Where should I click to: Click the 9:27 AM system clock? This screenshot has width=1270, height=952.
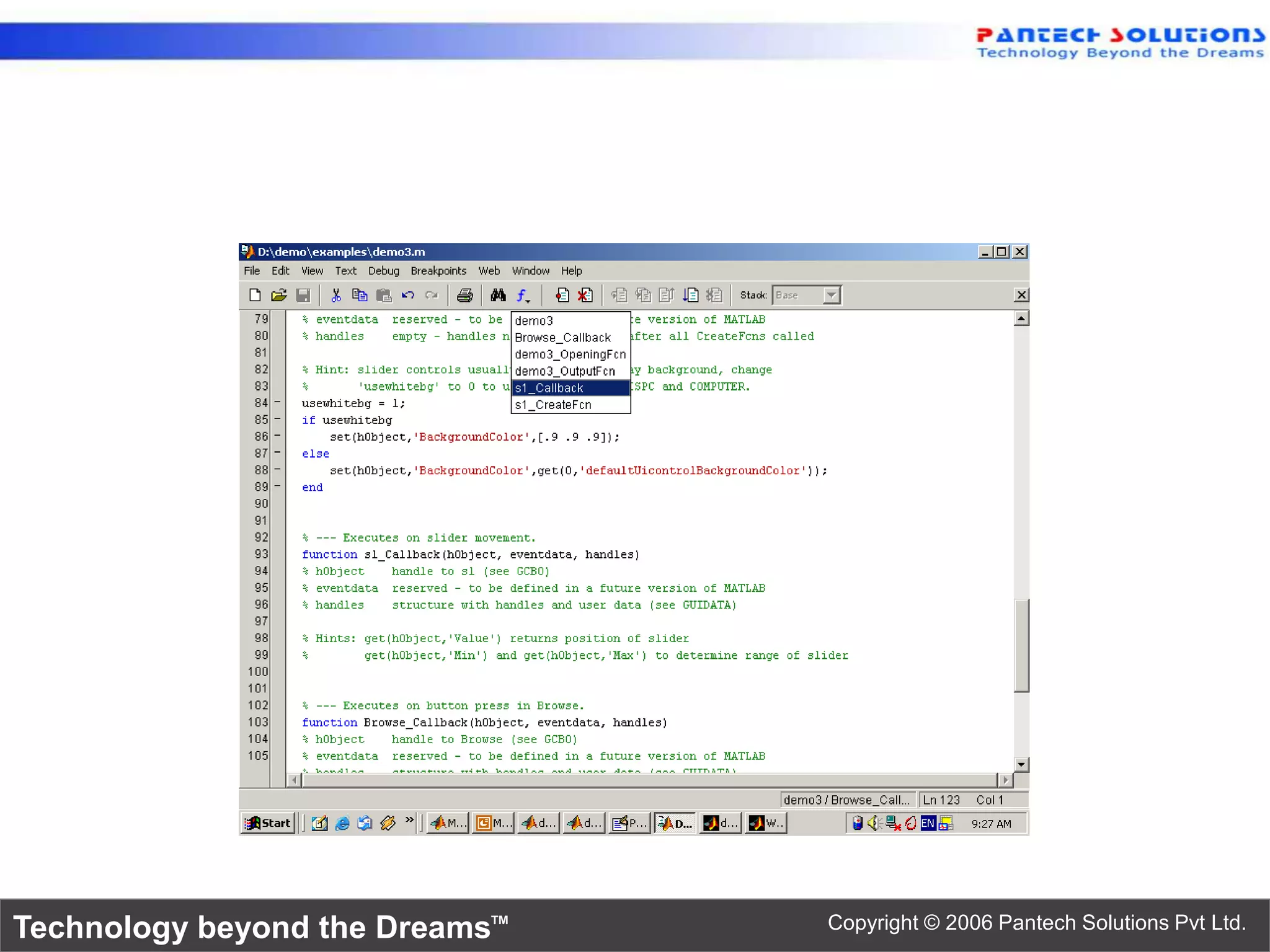[x=991, y=824]
